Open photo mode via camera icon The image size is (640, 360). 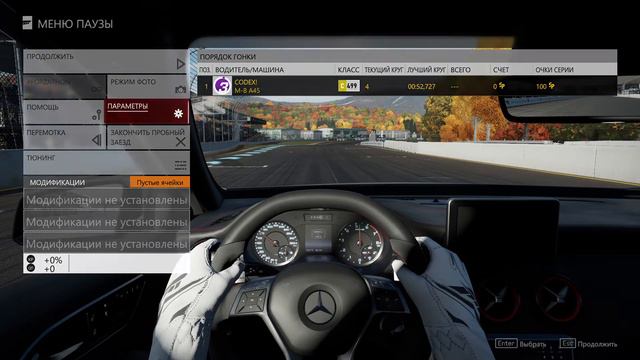180,89
